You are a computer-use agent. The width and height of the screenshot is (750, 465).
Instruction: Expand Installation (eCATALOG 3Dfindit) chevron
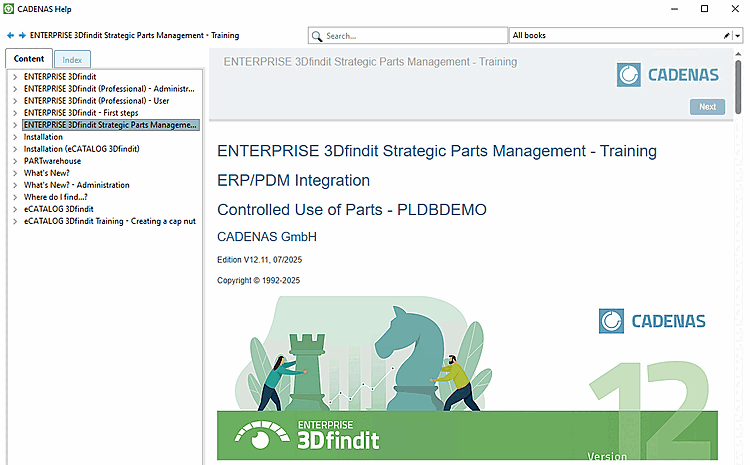[15, 149]
